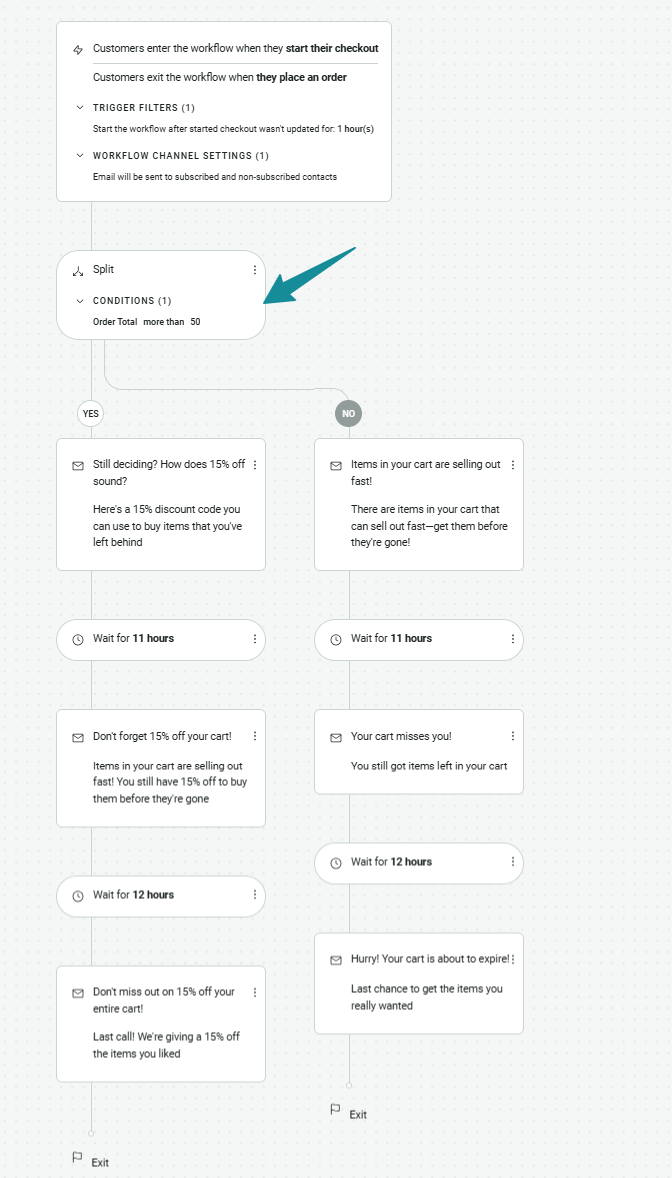Click the envelope on 'Items selling out fast' email

coord(336,465)
